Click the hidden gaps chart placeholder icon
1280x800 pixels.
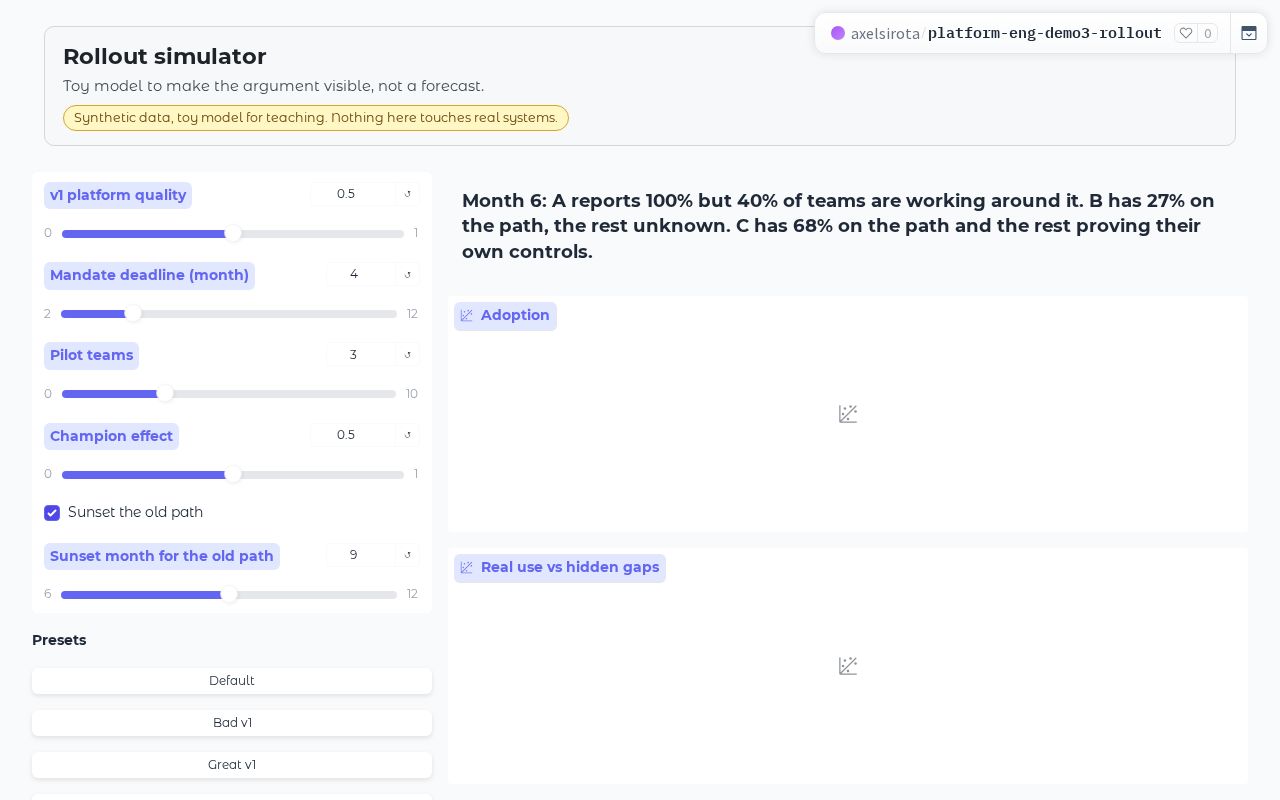click(848, 666)
